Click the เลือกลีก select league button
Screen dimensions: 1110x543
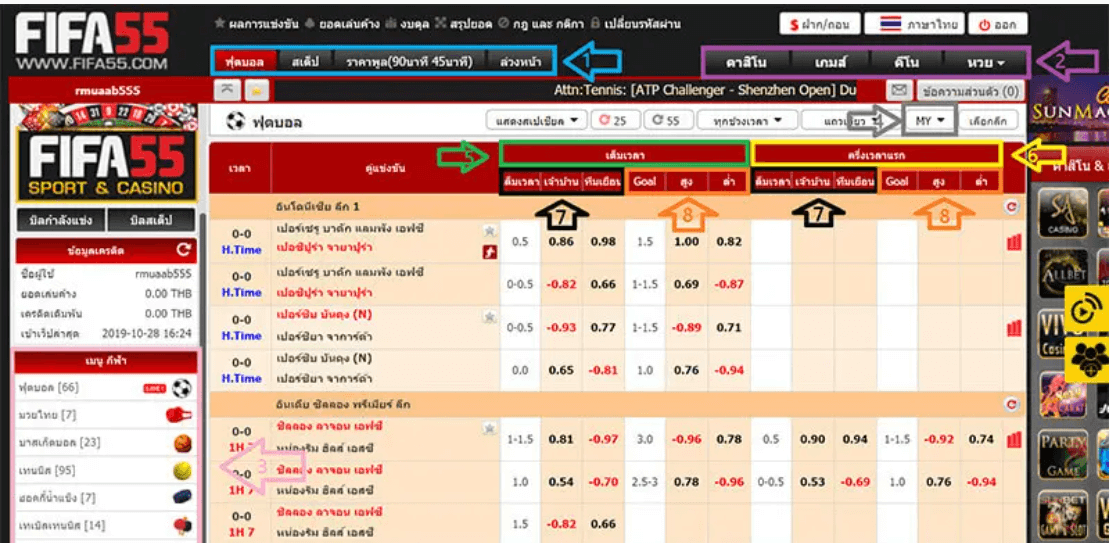pyautogui.click(x=989, y=121)
